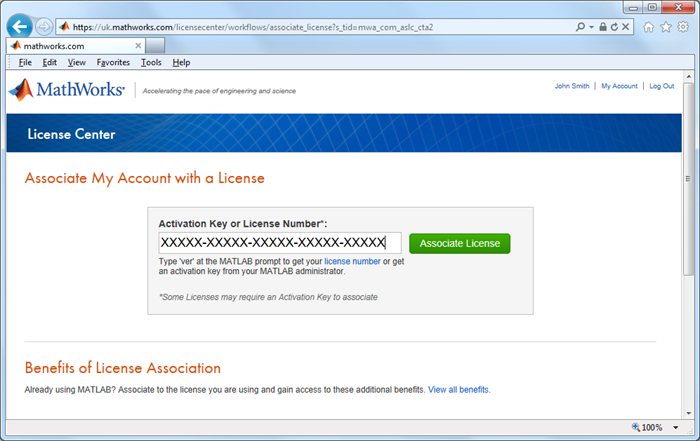
Task: Open the Favorites menu
Action: click(113, 63)
